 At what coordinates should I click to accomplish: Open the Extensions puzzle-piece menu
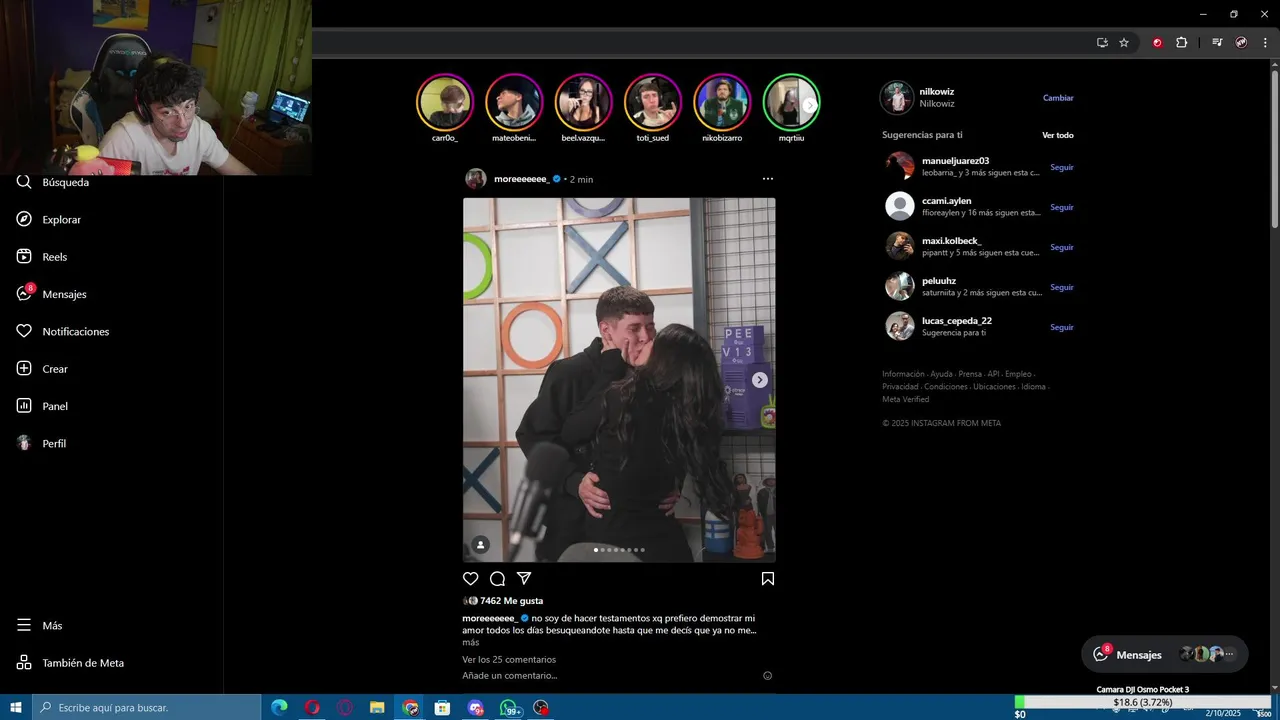tap(1182, 43)
